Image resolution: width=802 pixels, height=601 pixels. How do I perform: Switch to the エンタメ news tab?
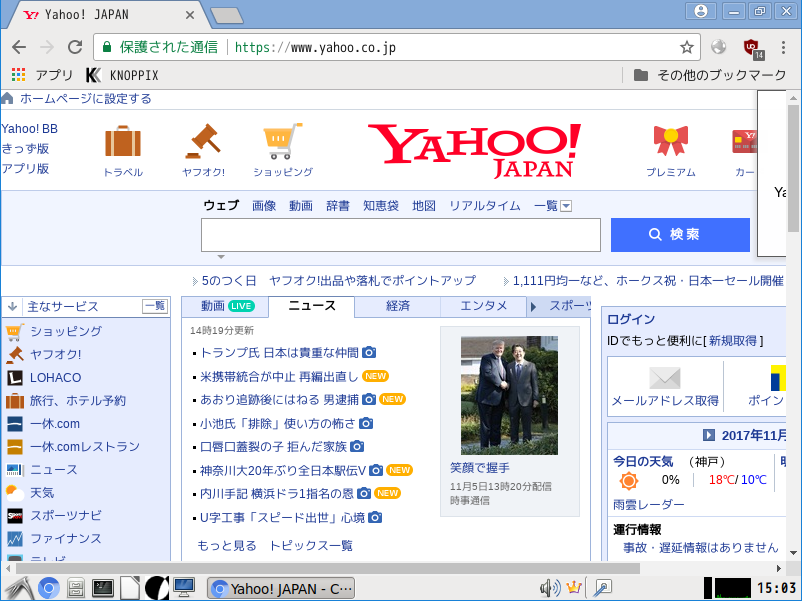(483, 306)
